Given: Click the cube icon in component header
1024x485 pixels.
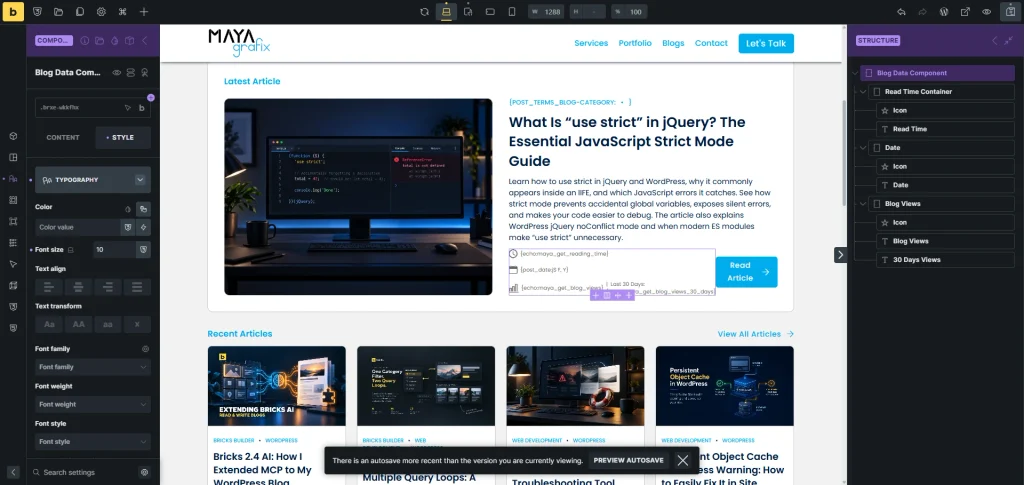Looking at the screenshot, I should (130, 40).
